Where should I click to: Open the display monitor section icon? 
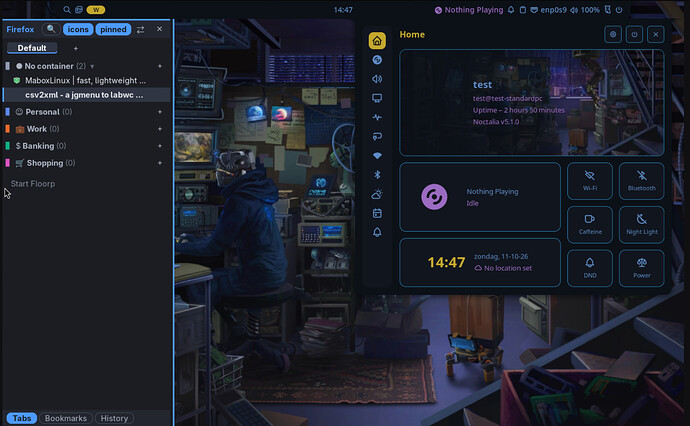tap(377, 98)
